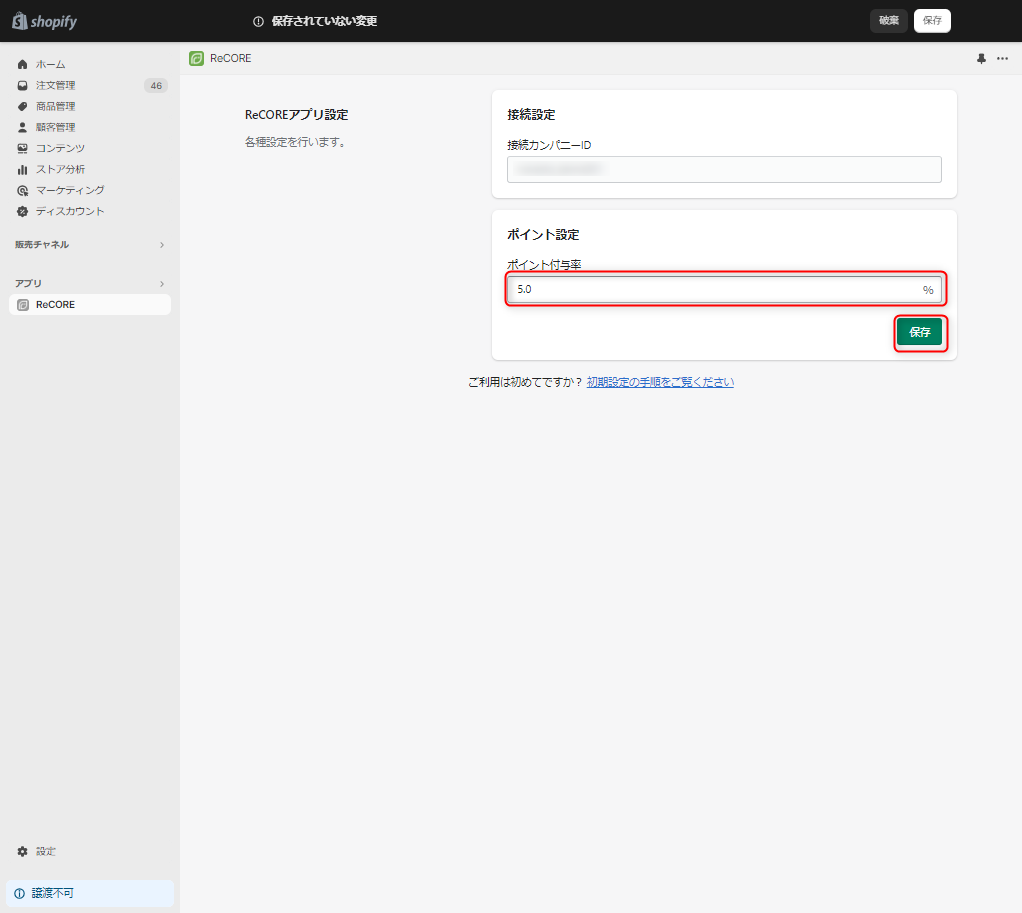The image size is (1022, 913).
Task: Click the unsaved changes warning icon
Action: [x=258, y=22]
